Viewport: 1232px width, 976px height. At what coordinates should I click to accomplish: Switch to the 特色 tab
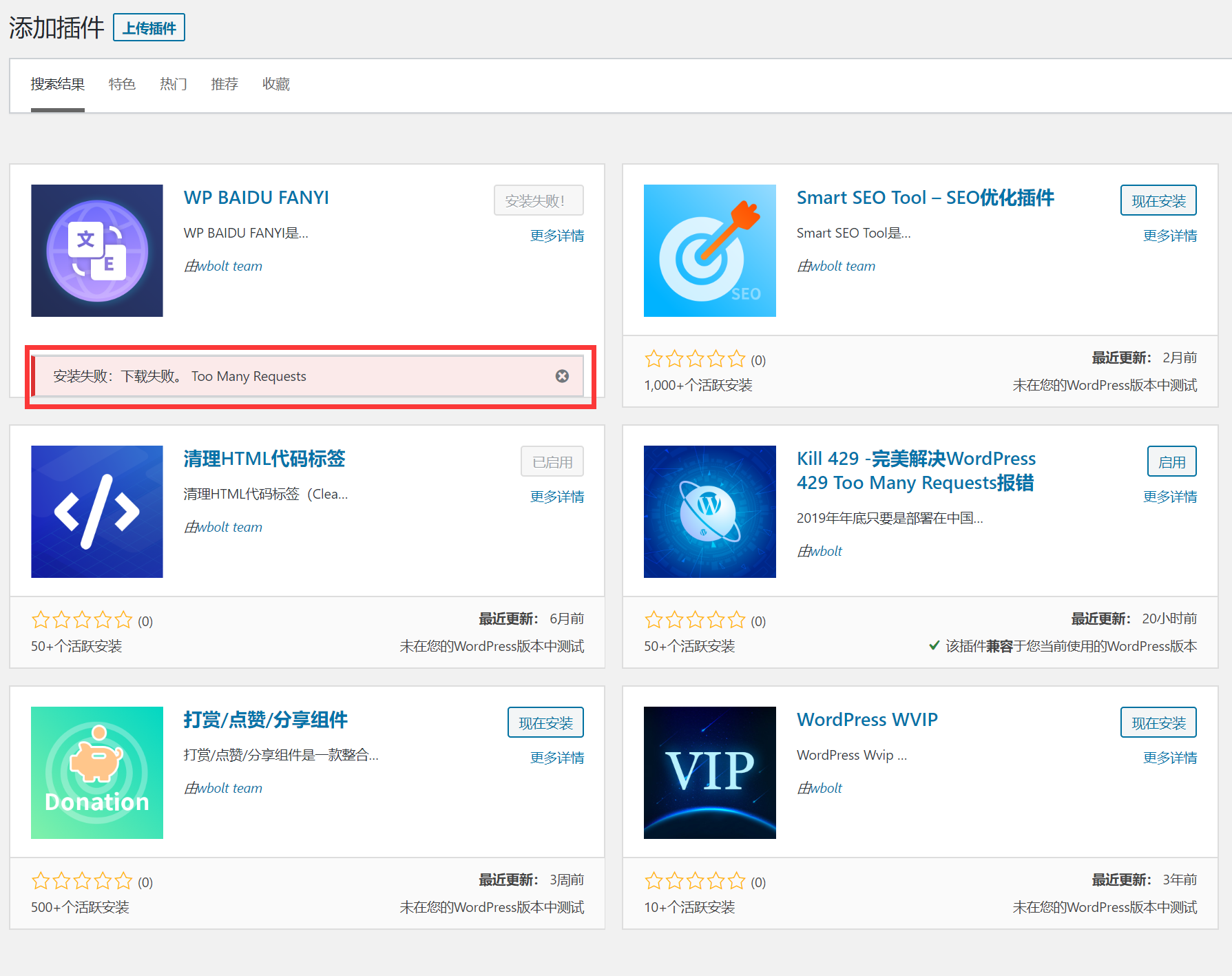tap(122, 83)
